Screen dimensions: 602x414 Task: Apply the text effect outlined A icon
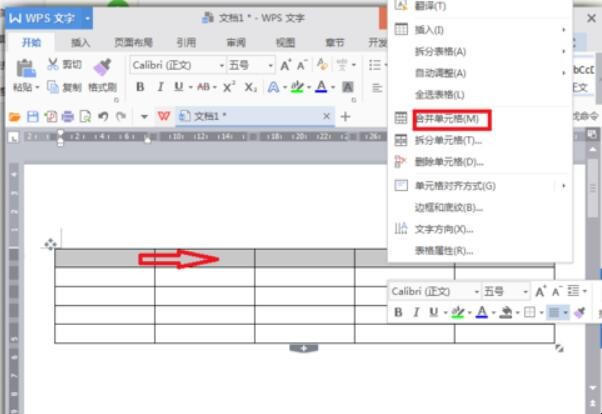[273, 87]
